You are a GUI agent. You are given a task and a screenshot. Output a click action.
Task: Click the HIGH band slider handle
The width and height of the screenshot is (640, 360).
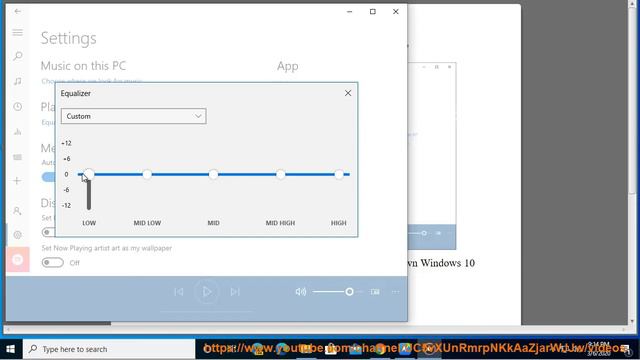pos(339,175)
